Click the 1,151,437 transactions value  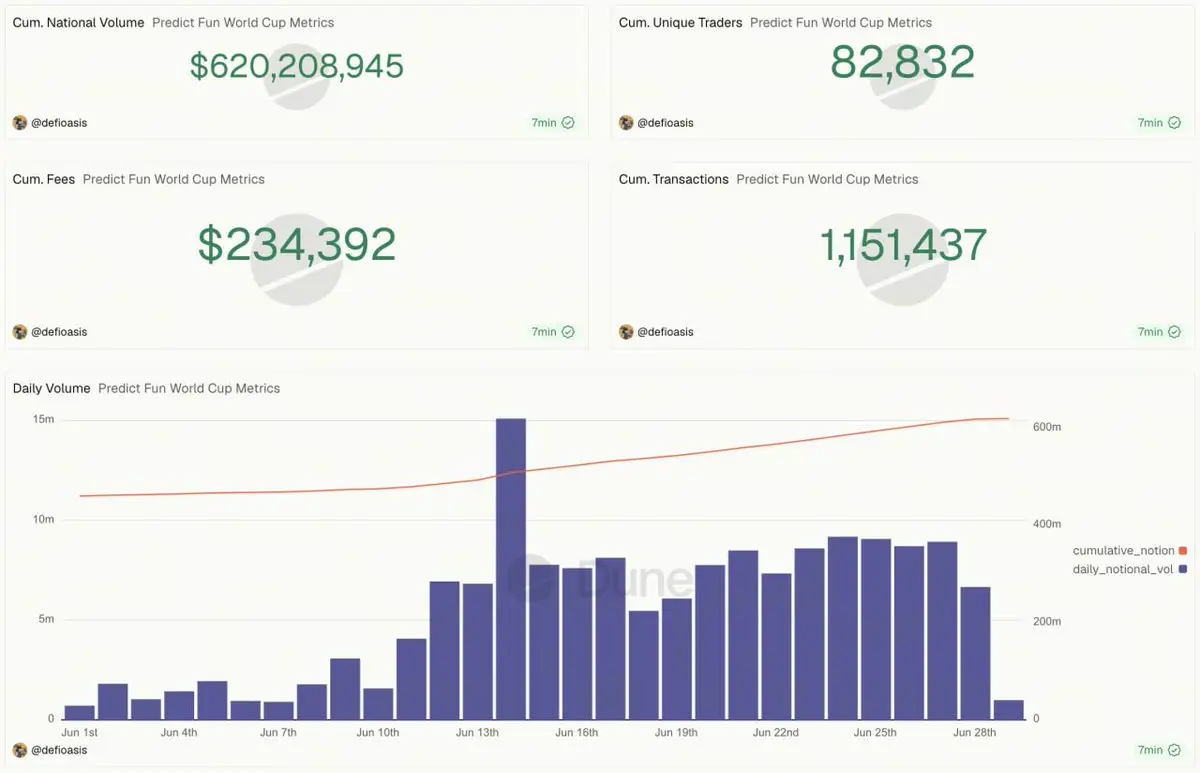tap(903, 245)
